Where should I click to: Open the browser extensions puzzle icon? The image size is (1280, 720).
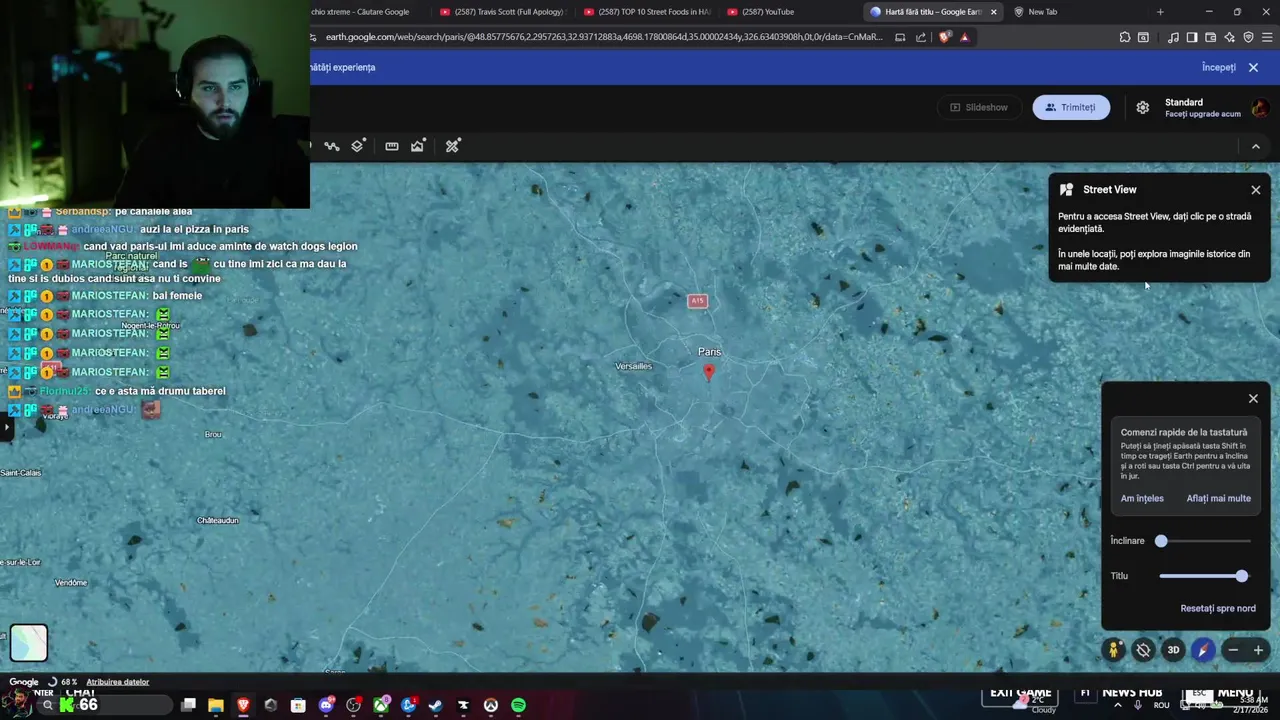tap(1125, 37)
